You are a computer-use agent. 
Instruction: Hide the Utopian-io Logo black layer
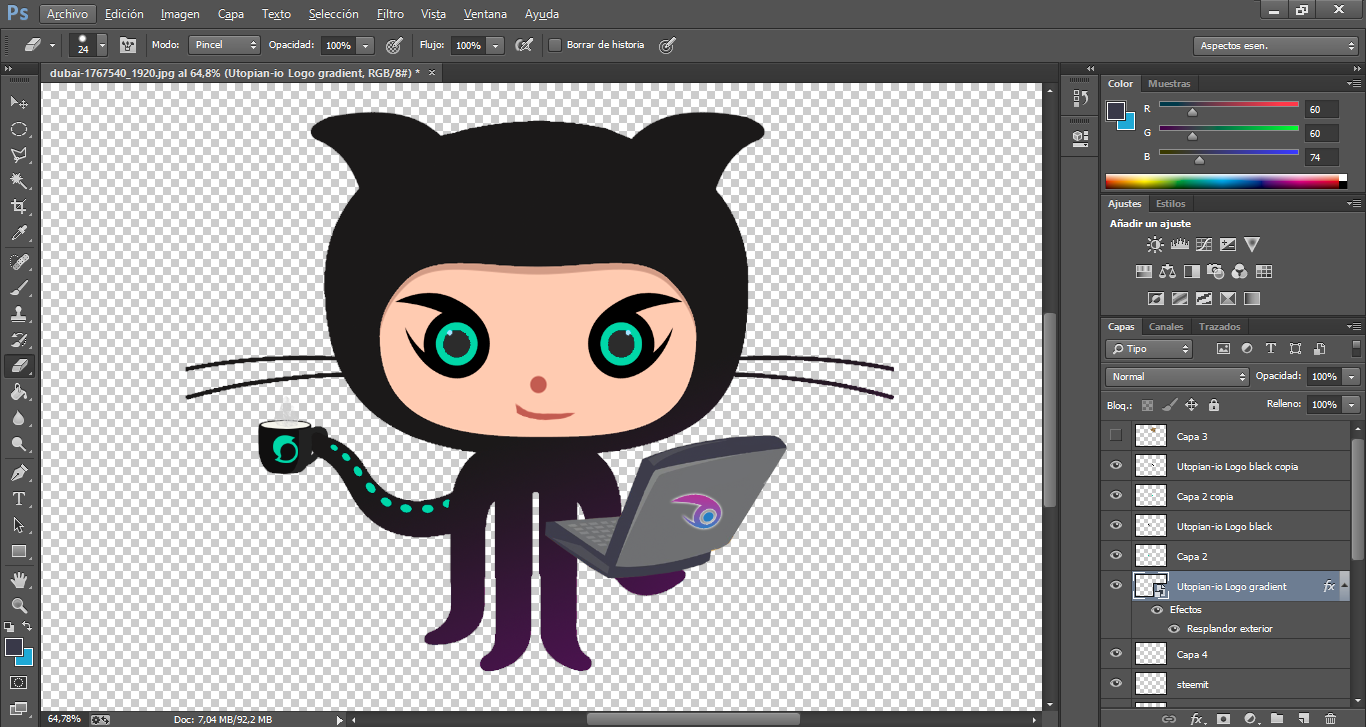(x=1116, y=526)
